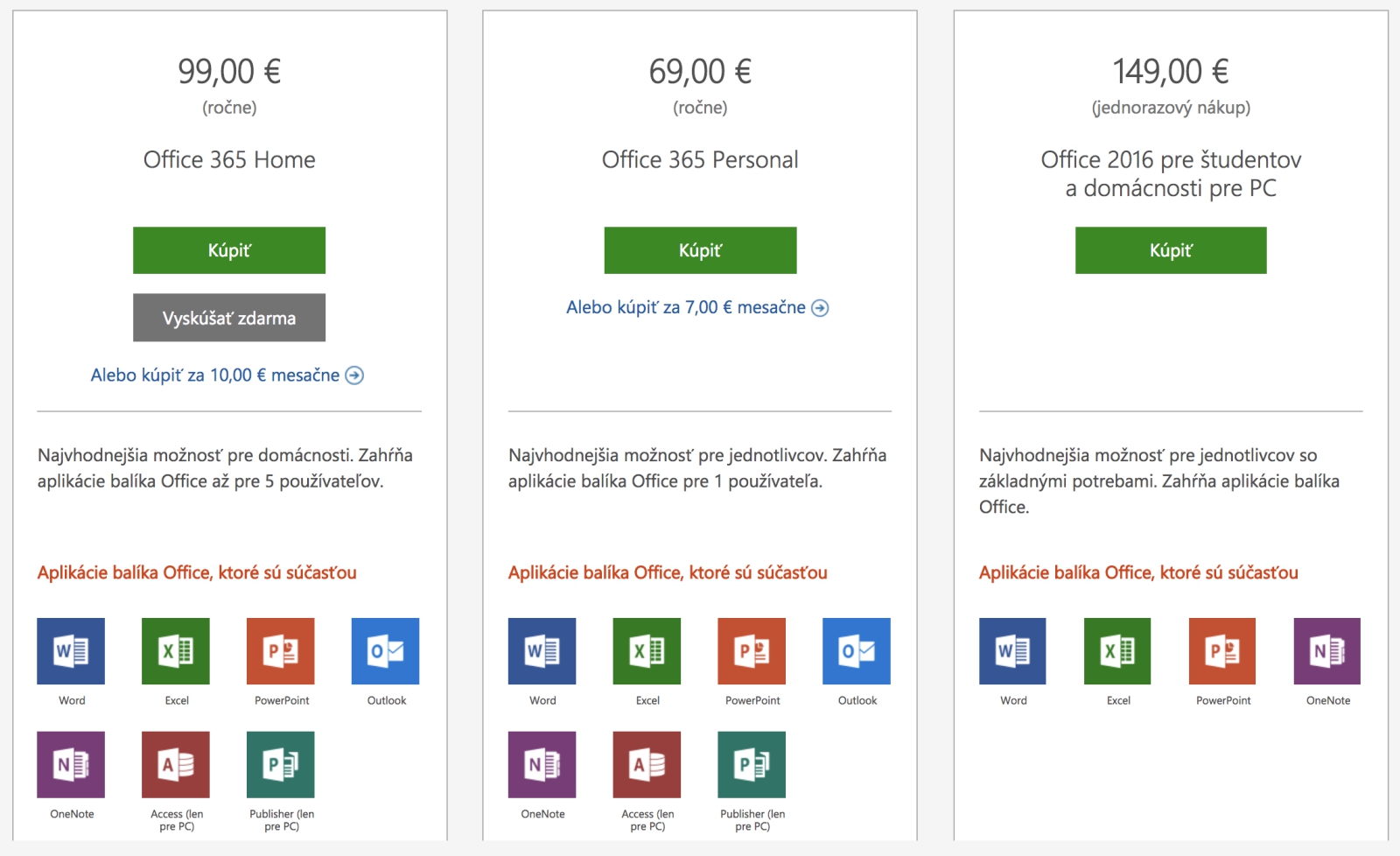Viewport: 1400px width, 856px height.
Task: Click the Outlook icon under Office 365 Home
Action: tap(386, 651)
